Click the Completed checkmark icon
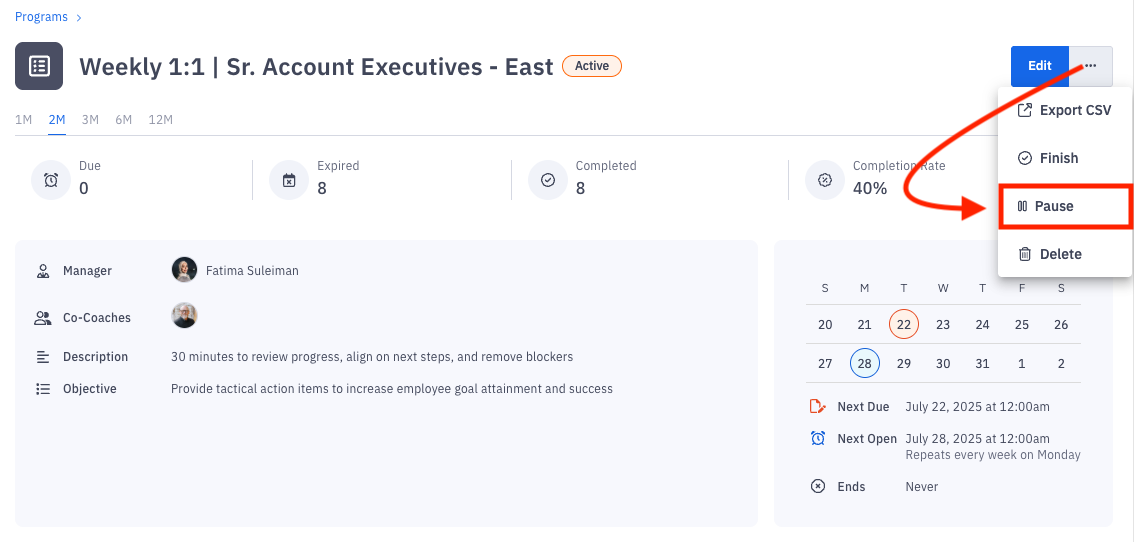 click(548, 180)
